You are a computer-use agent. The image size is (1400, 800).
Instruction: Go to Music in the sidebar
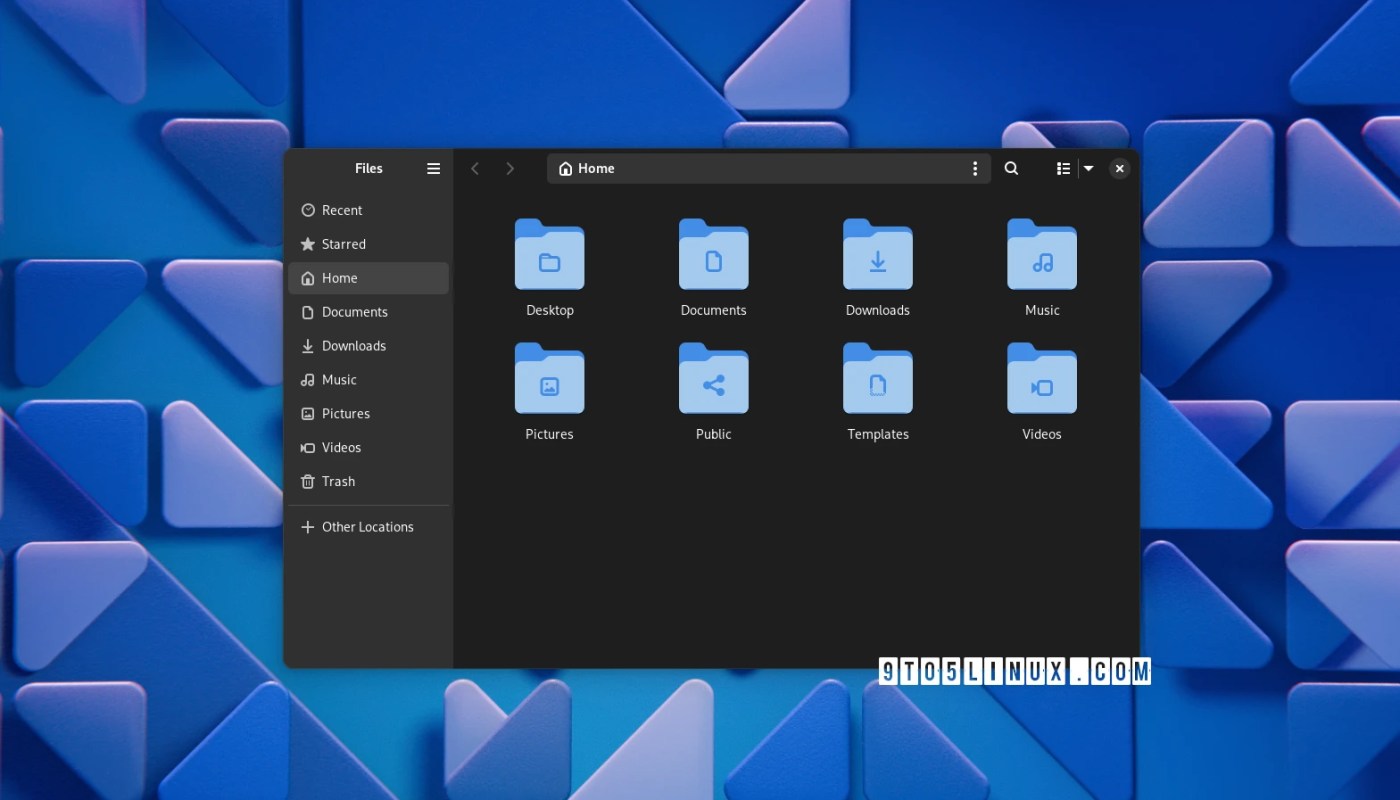[368, 380]
